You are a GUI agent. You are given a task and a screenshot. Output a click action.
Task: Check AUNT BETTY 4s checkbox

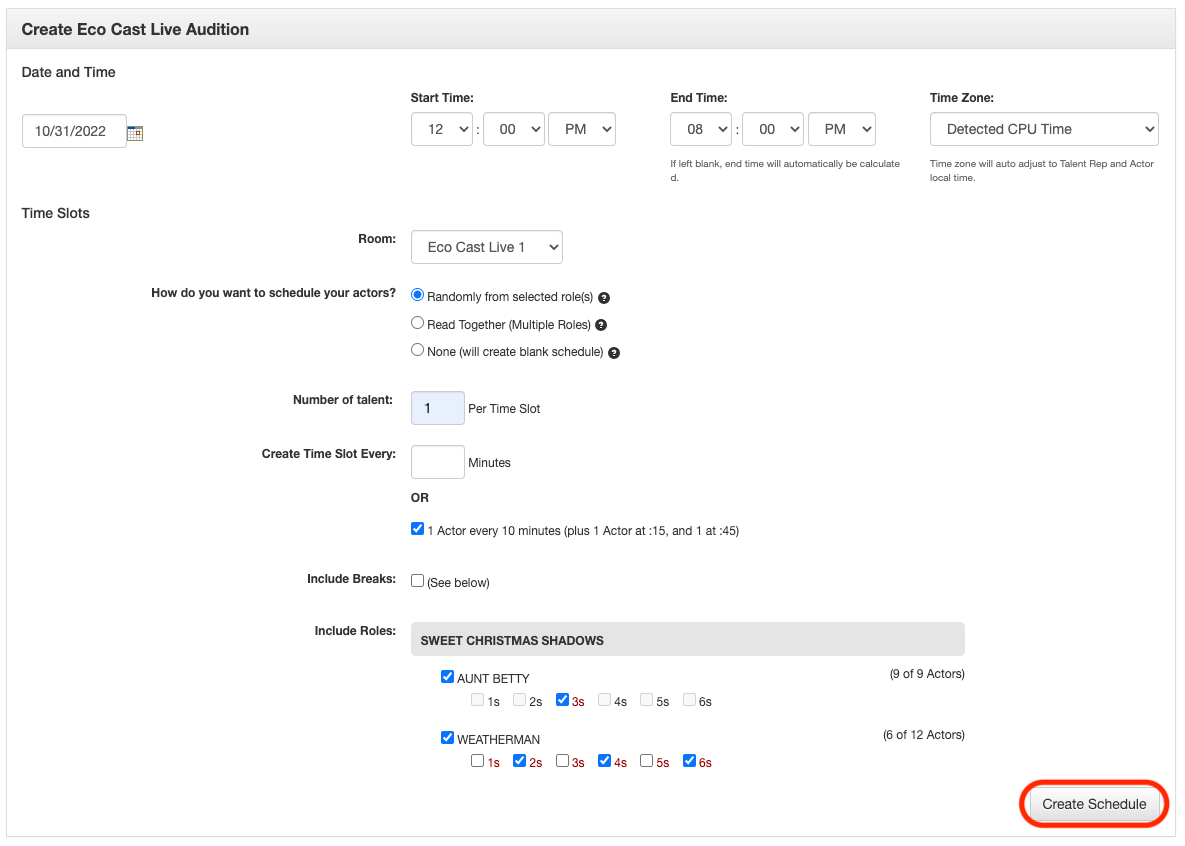tap(605, 700)
